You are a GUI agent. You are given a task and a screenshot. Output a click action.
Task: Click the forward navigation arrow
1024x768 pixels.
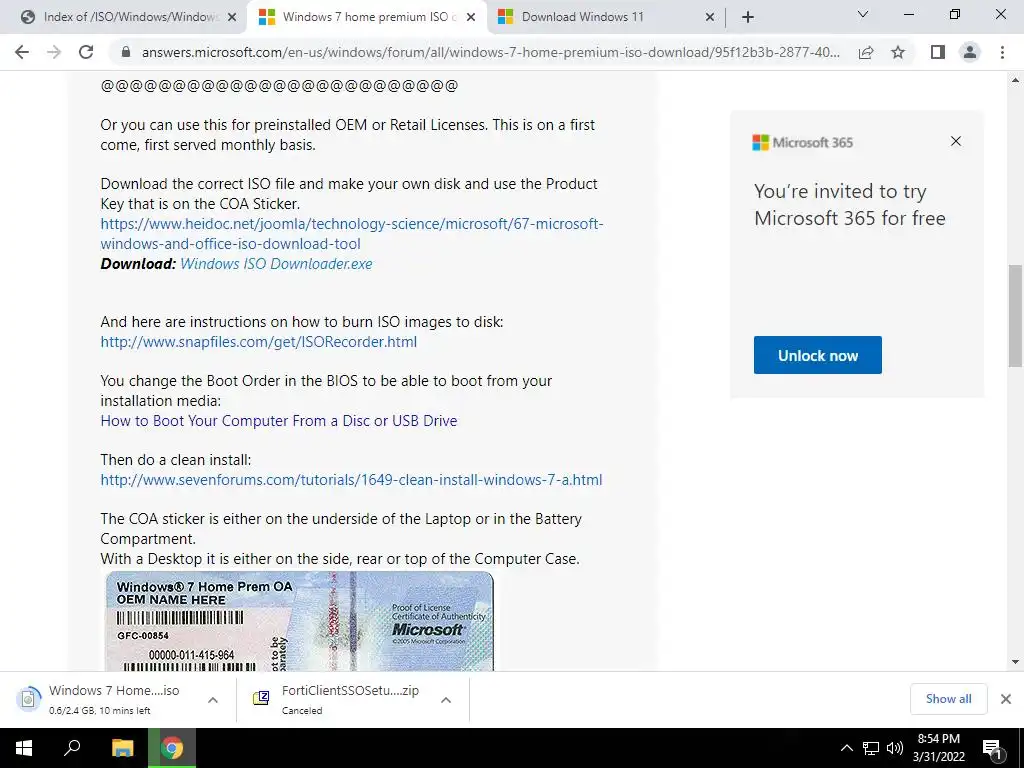pyautogui.click(x=54, y=52)
